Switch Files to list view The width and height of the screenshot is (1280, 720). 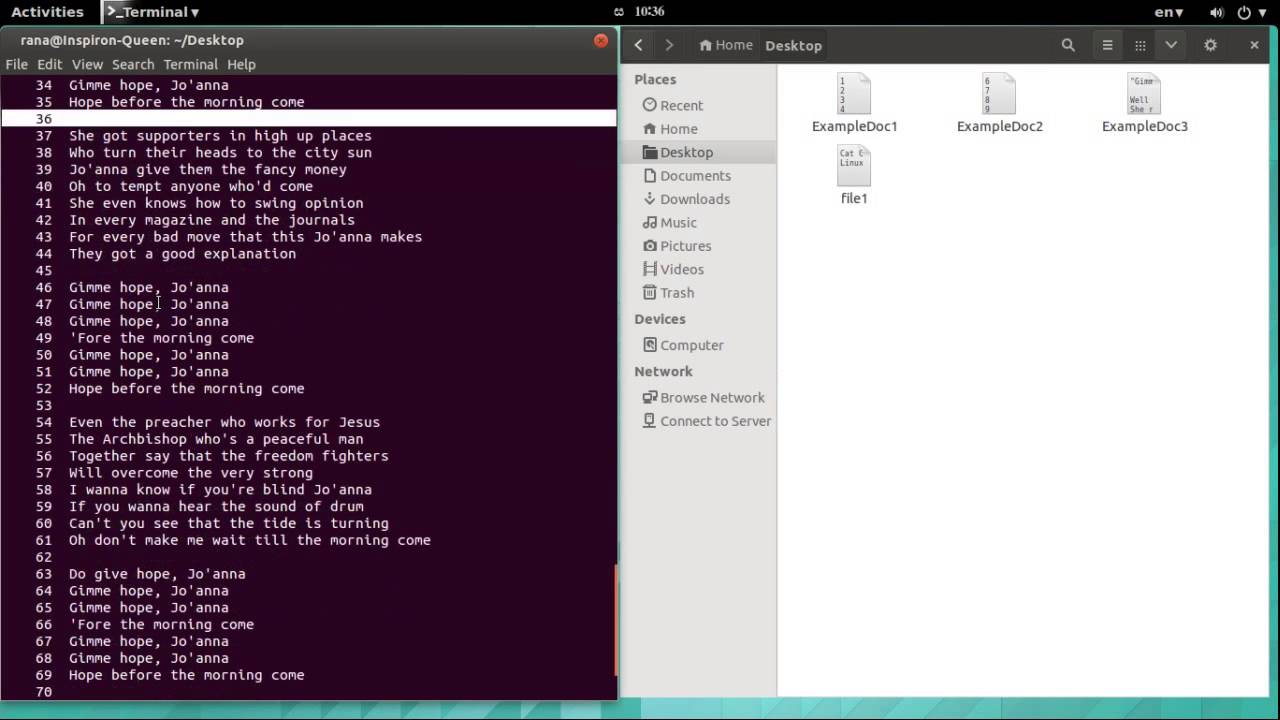(1107, 45)
